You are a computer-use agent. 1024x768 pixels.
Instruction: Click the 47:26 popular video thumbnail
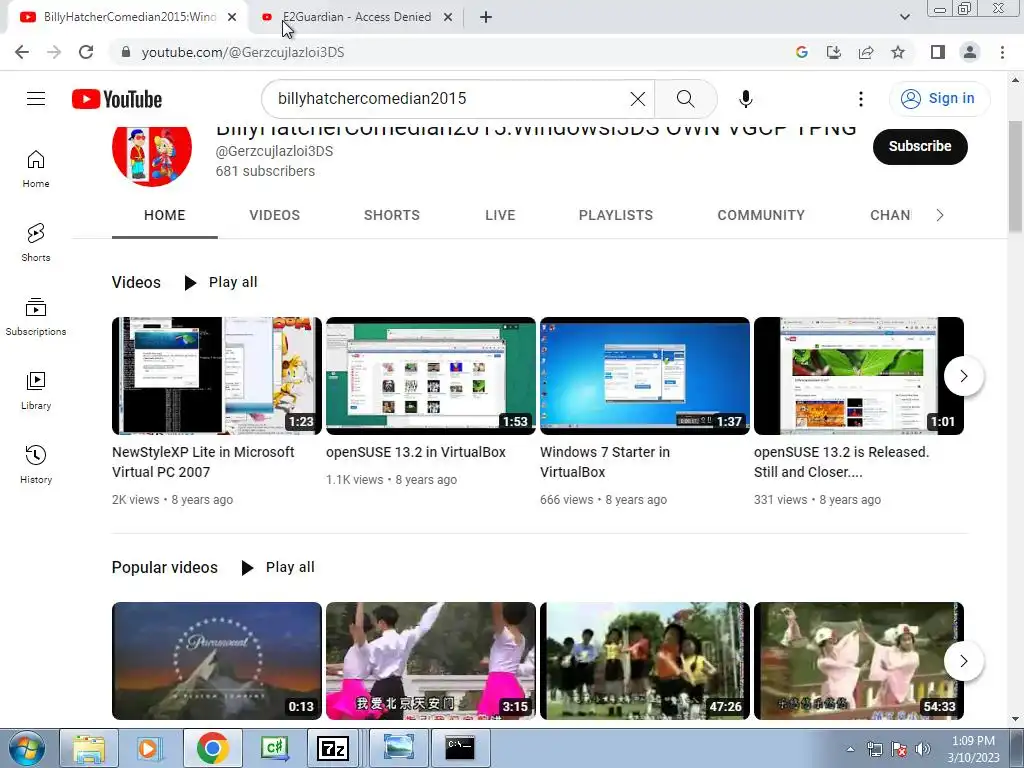point(645,661)
